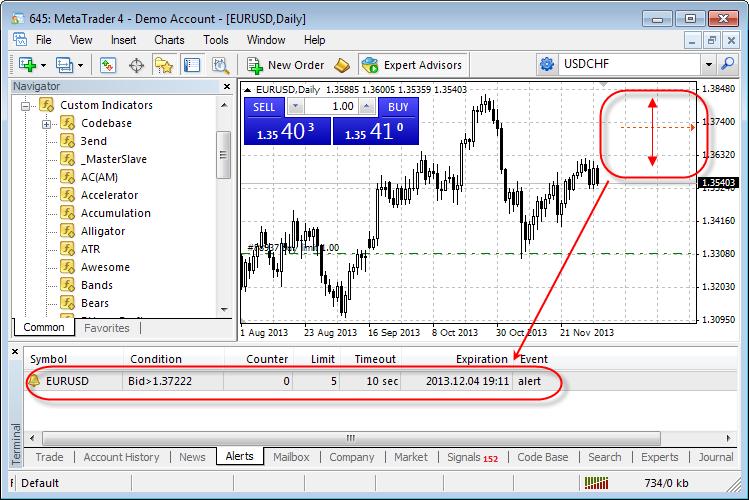Image resolution: width=749 pixels, height=500 pixels.
Task: Open the File menu
Action: pos(43,40)
